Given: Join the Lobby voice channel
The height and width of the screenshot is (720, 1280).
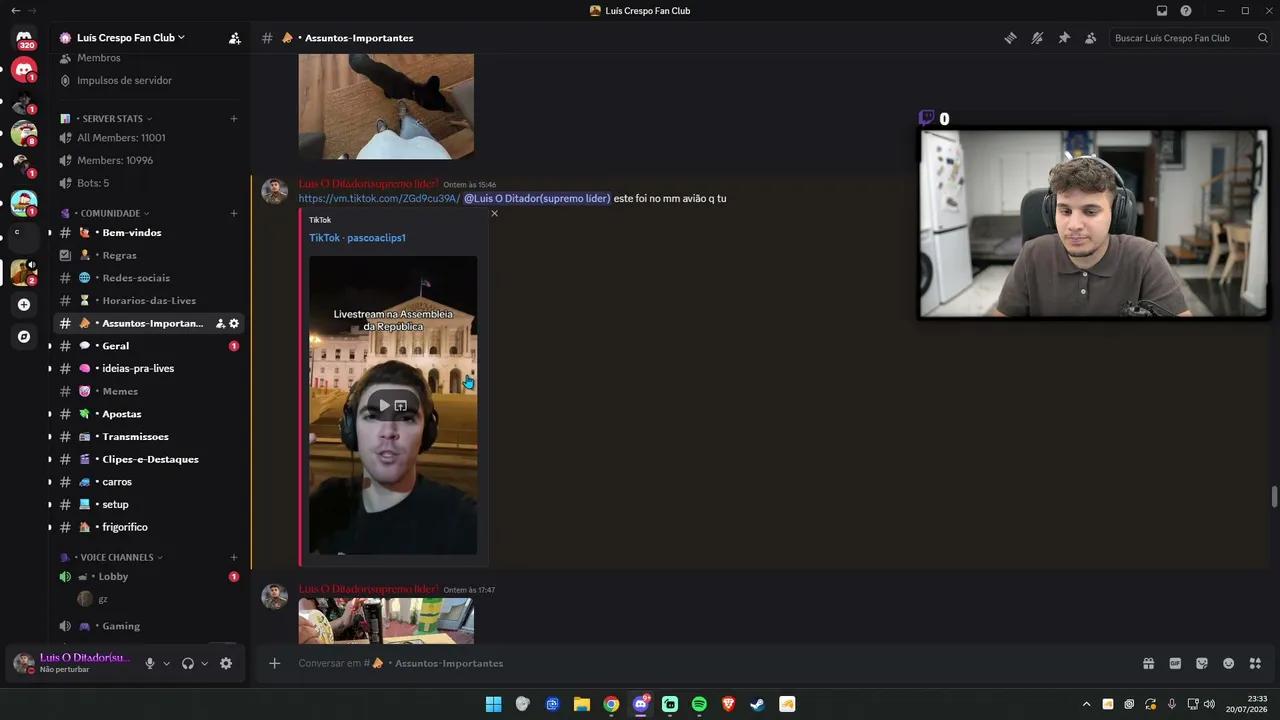Looking at the screenshot, I should coord(148,577).
